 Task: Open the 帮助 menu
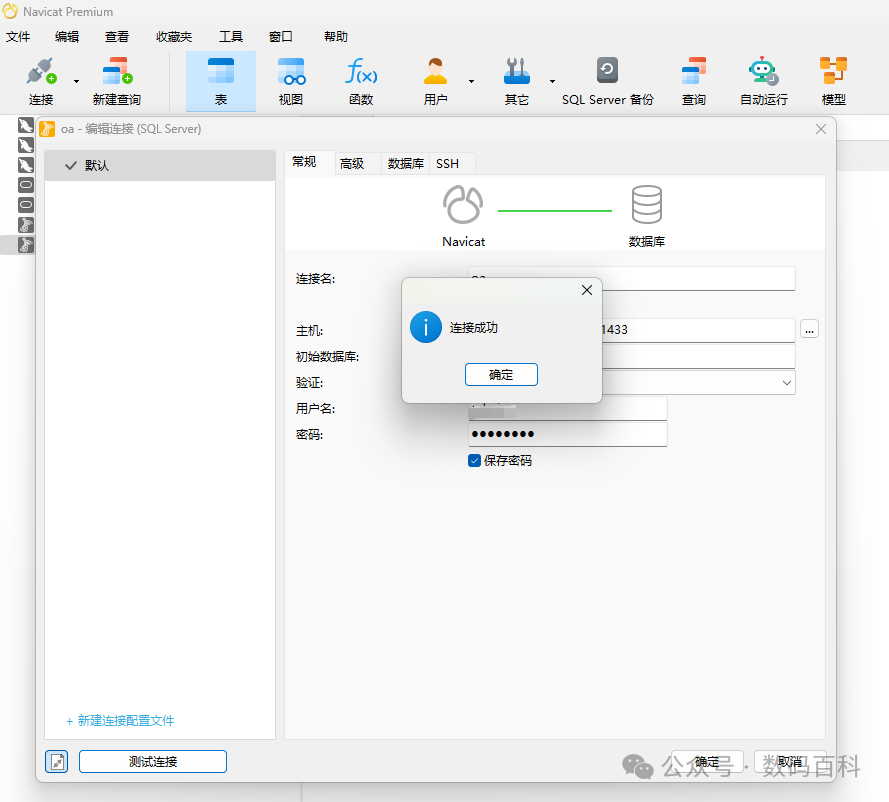pyautogui.click(x=336, y=37)
